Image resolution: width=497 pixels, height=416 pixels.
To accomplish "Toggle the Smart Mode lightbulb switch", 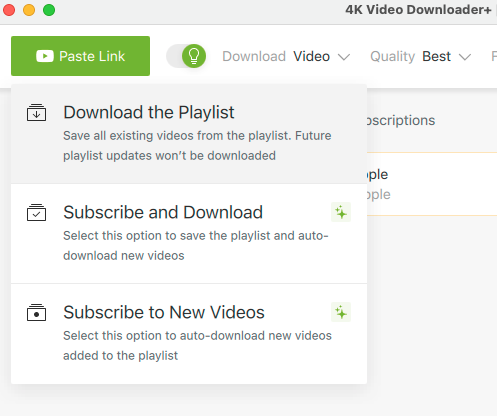I will (186, 56).
